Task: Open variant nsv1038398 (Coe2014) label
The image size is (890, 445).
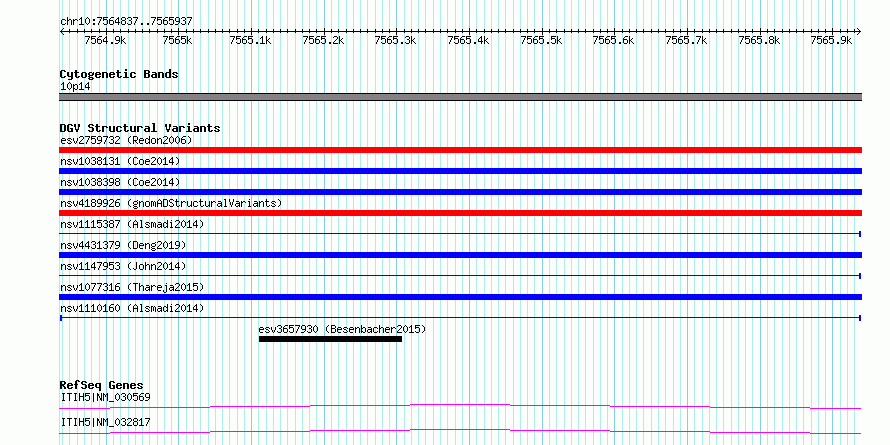Action: pyautogui.click(x=120, y=182)
